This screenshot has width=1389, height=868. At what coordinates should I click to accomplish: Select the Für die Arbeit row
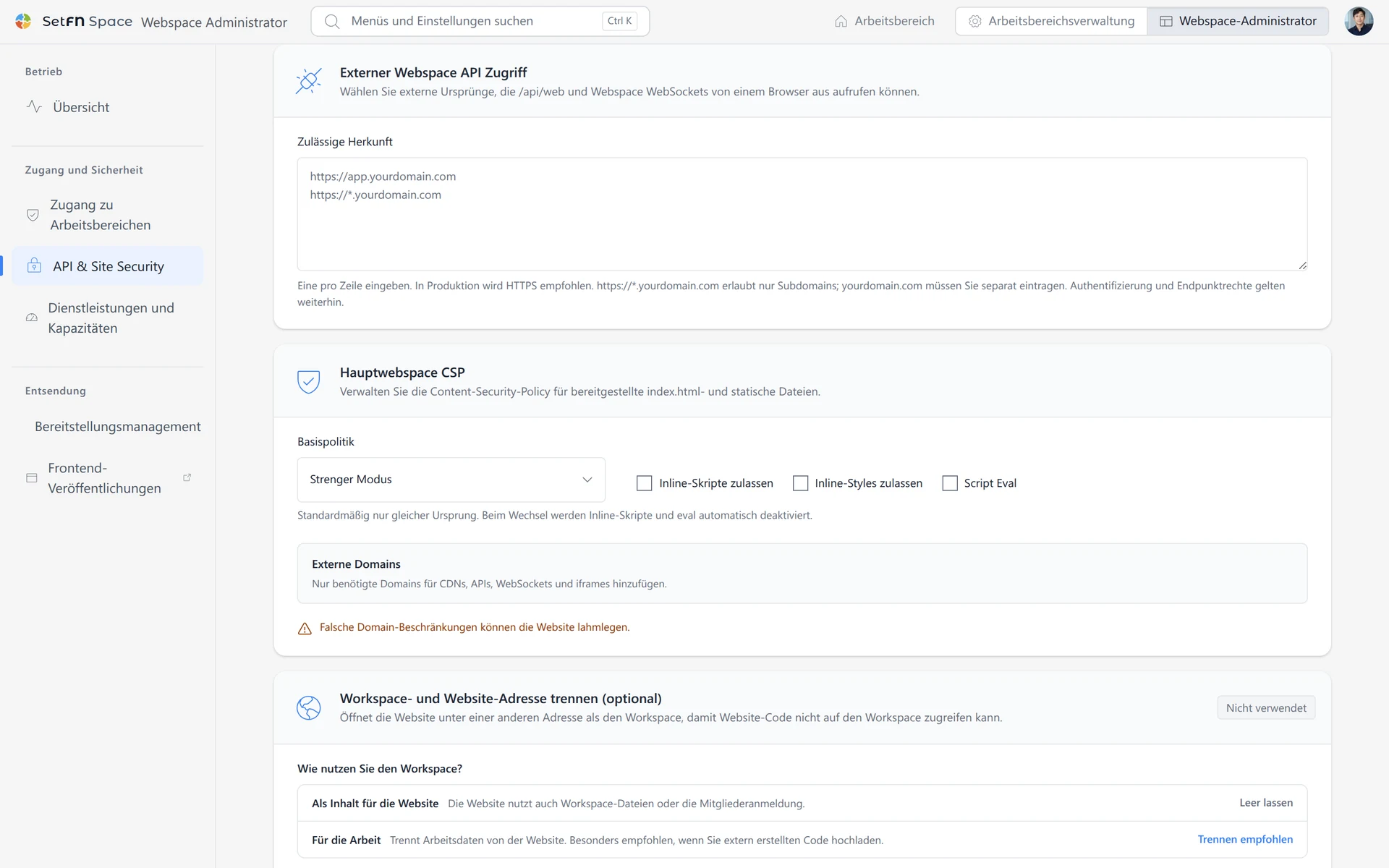[802, 840]
